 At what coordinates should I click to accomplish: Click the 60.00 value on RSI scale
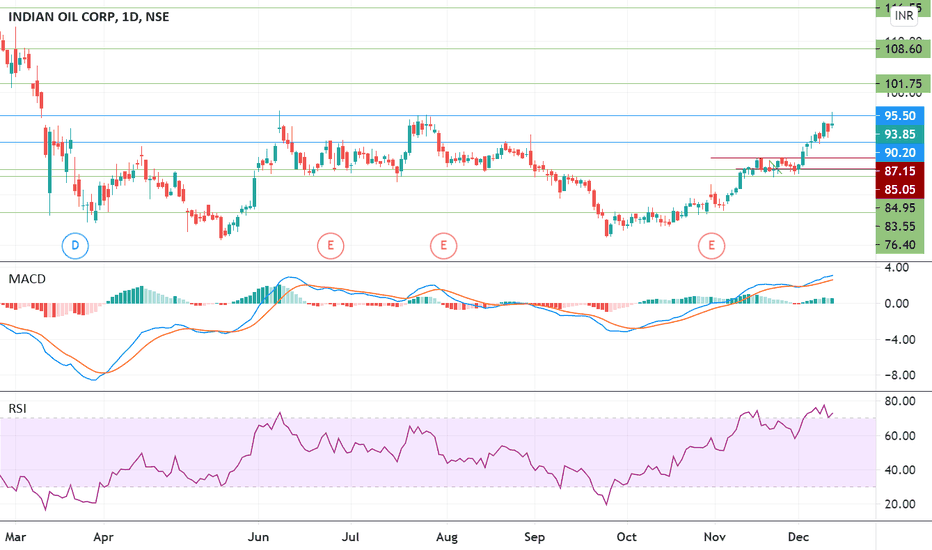[x=900, y=436]
